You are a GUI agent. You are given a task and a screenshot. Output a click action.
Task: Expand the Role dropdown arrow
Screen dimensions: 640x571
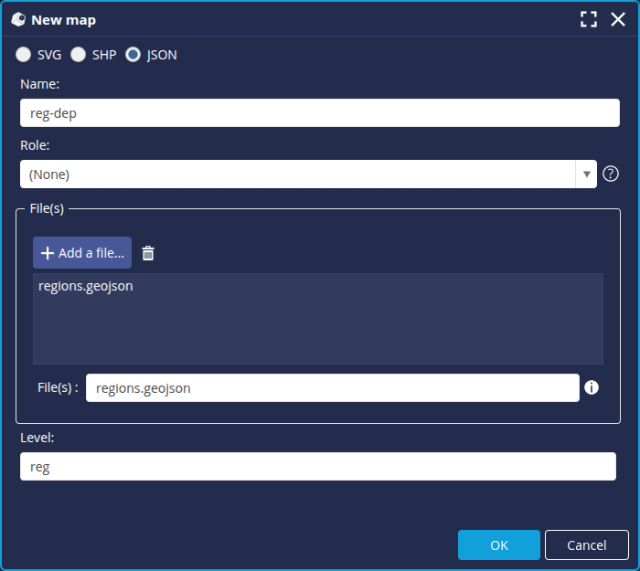586,174
